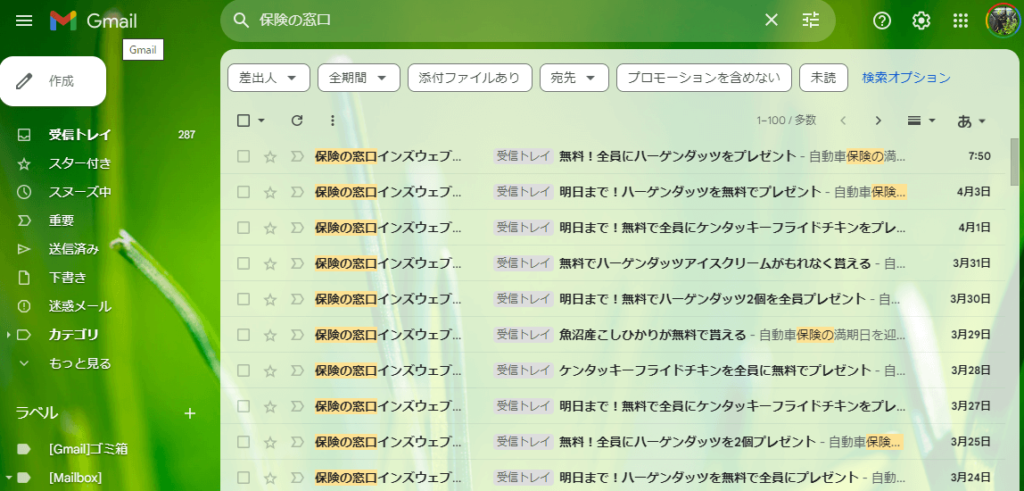Open the Google apps grid icon
The image size is (1024, 491).
(x=960, y=21)
